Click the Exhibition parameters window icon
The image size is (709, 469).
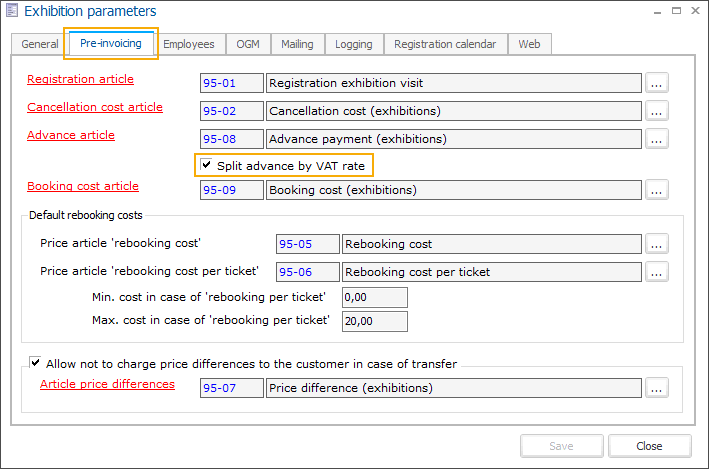[x=12, y=12]
